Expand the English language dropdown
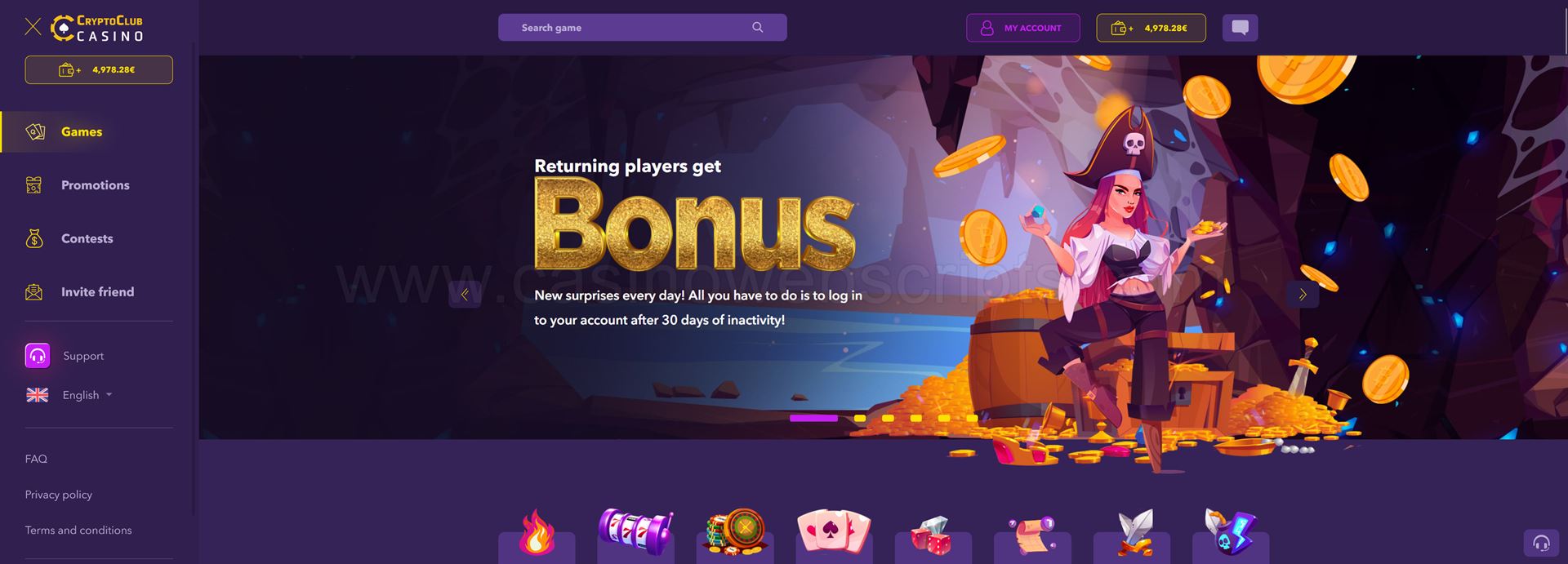Image resolution: width=1568 pixels, height=564 pixels. [x=70, y=395]
